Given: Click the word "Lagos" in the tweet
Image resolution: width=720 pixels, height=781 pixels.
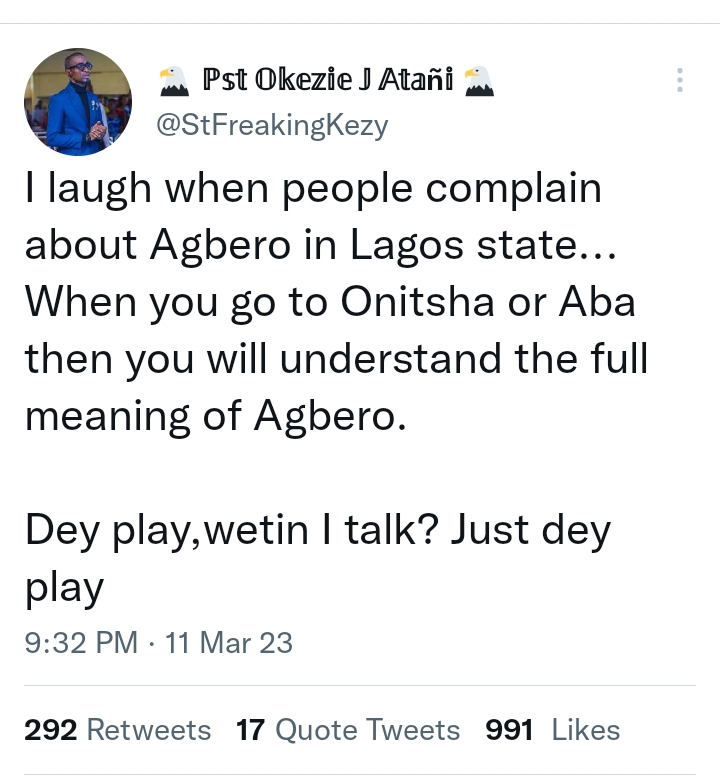Looking at the screenshot, I should click(406, 246).
